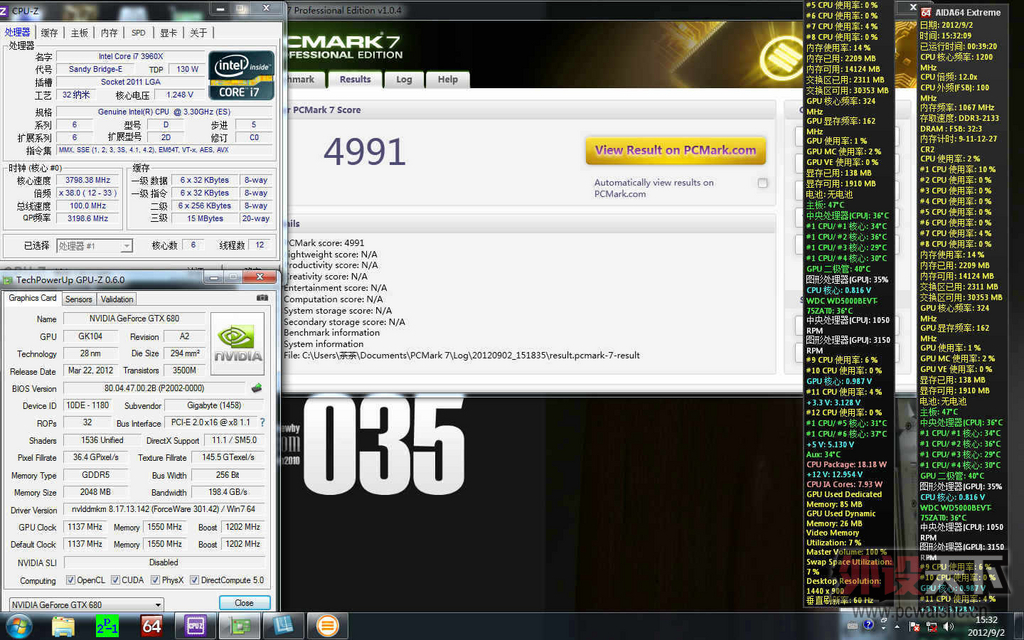Click the result file path line in PCMark

coord(461,356)
